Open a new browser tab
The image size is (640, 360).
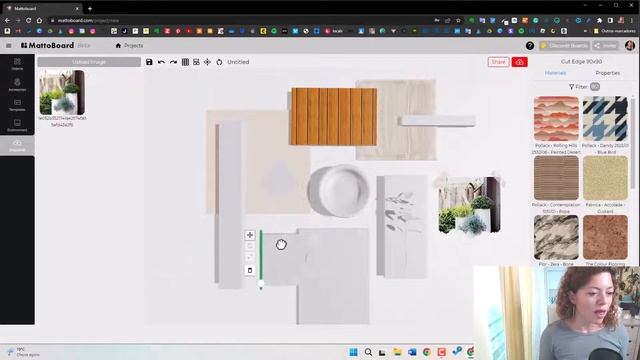point(90,8)
